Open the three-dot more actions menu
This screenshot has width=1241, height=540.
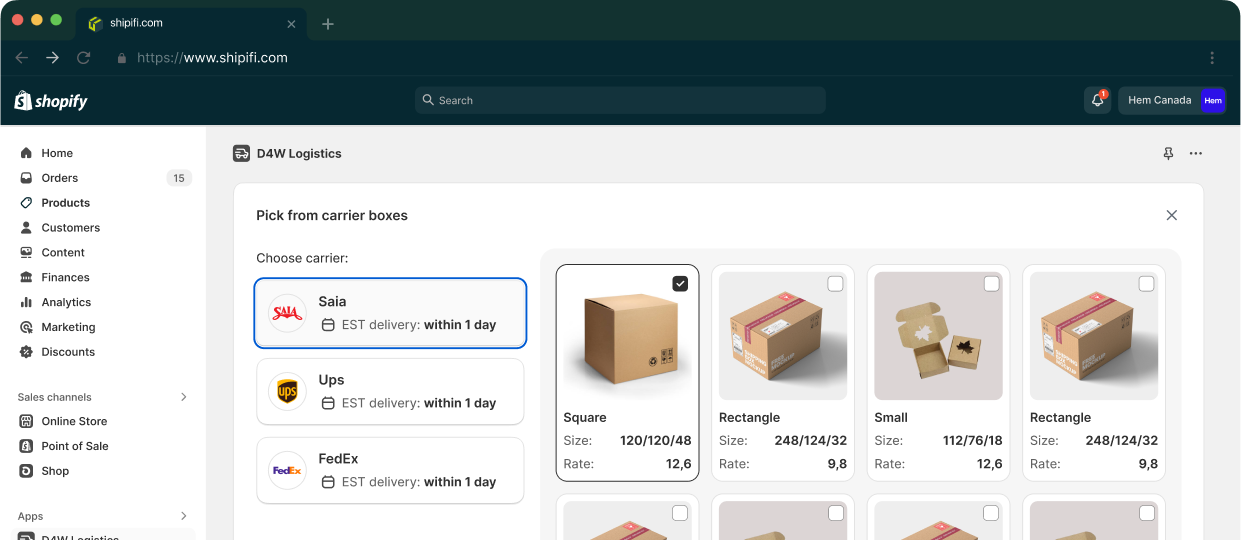click(x=1196, y=154)
